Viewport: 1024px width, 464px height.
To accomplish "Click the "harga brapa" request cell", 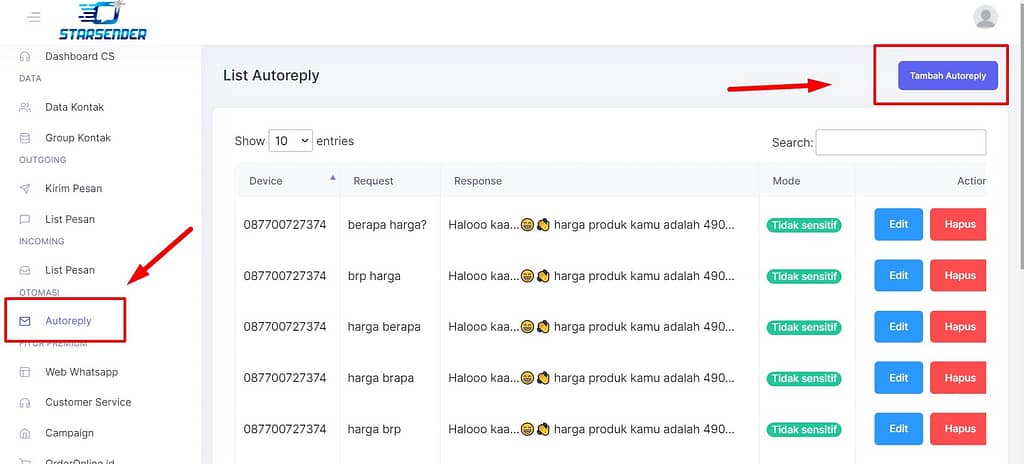I will [381, 378].
